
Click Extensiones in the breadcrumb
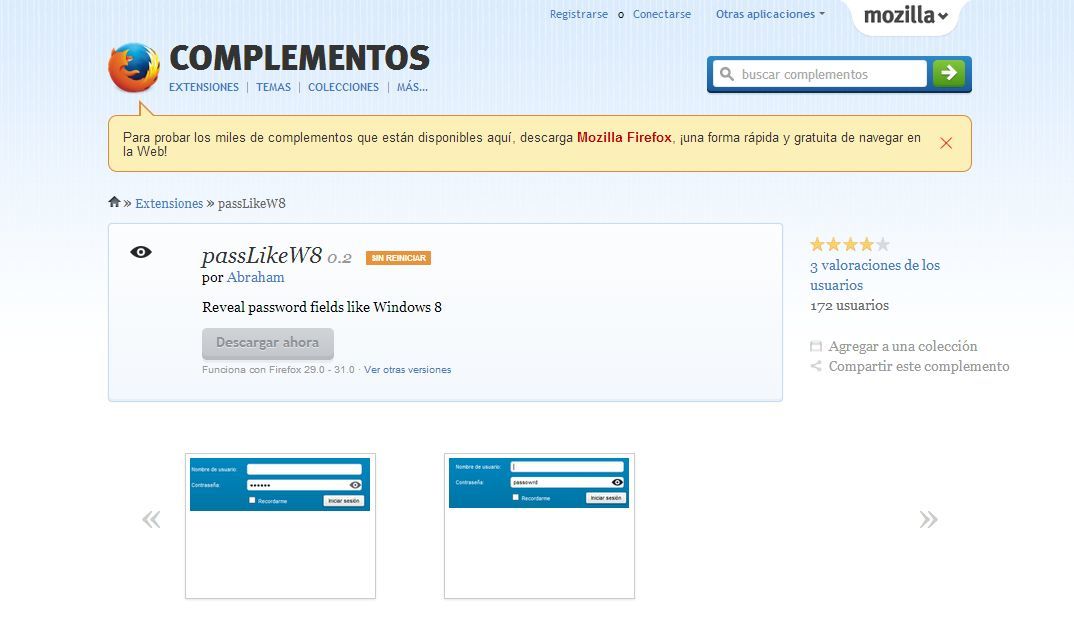click(169, 203)
